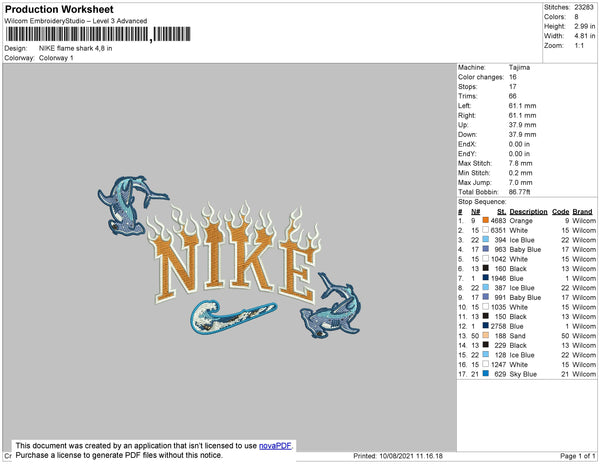Click the 'Page 1 of 1' footer text

click(578, 456)
